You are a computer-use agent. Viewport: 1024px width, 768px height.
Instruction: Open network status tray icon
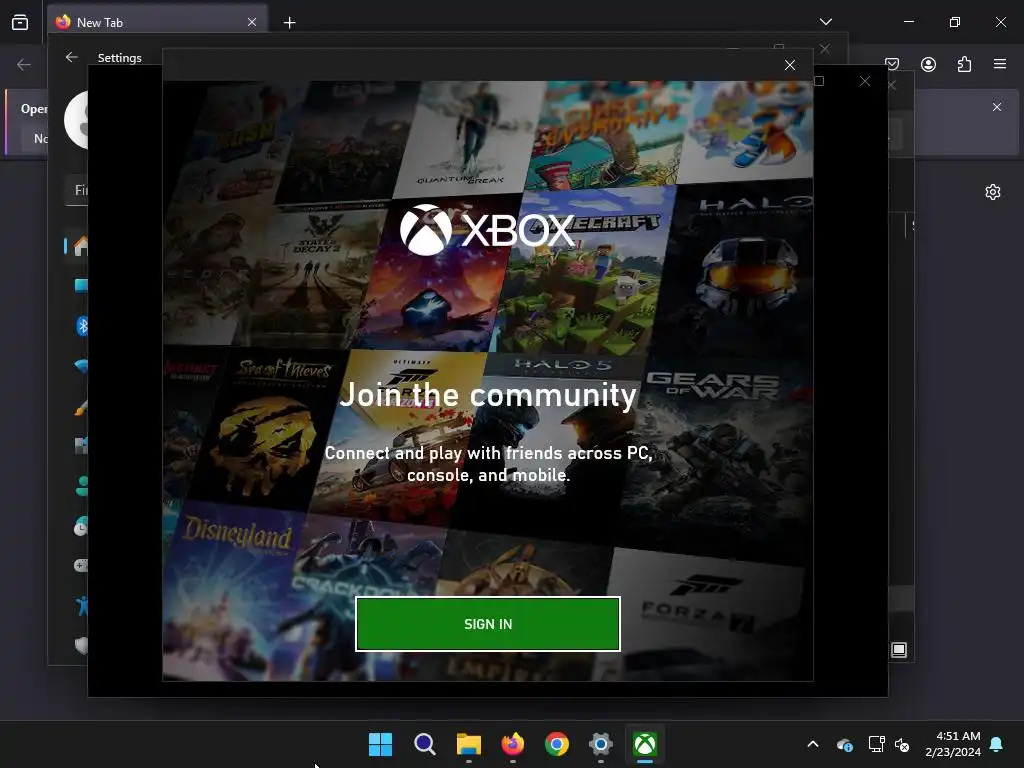876,744
